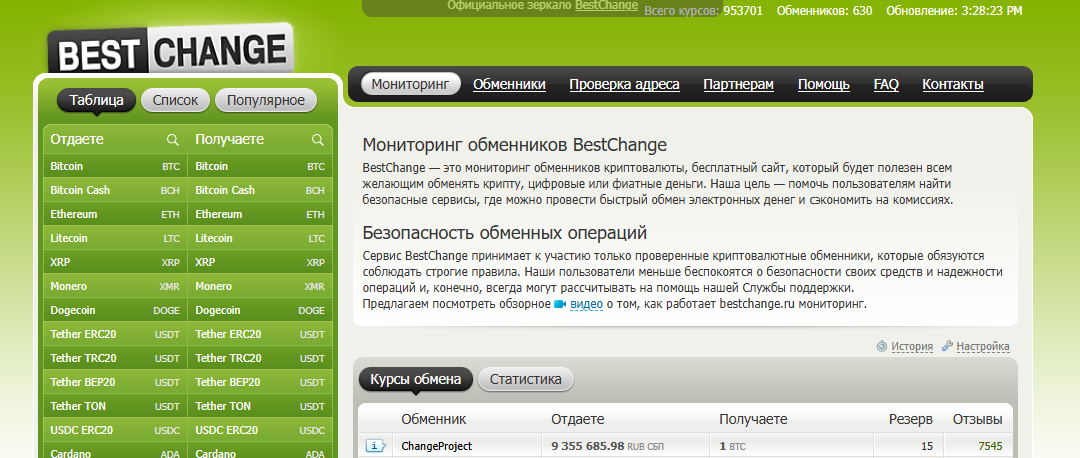Open the Мониторинг menu item
Image resolution: width=1080 pixels, height=458 pixels.
coord(411,85)
